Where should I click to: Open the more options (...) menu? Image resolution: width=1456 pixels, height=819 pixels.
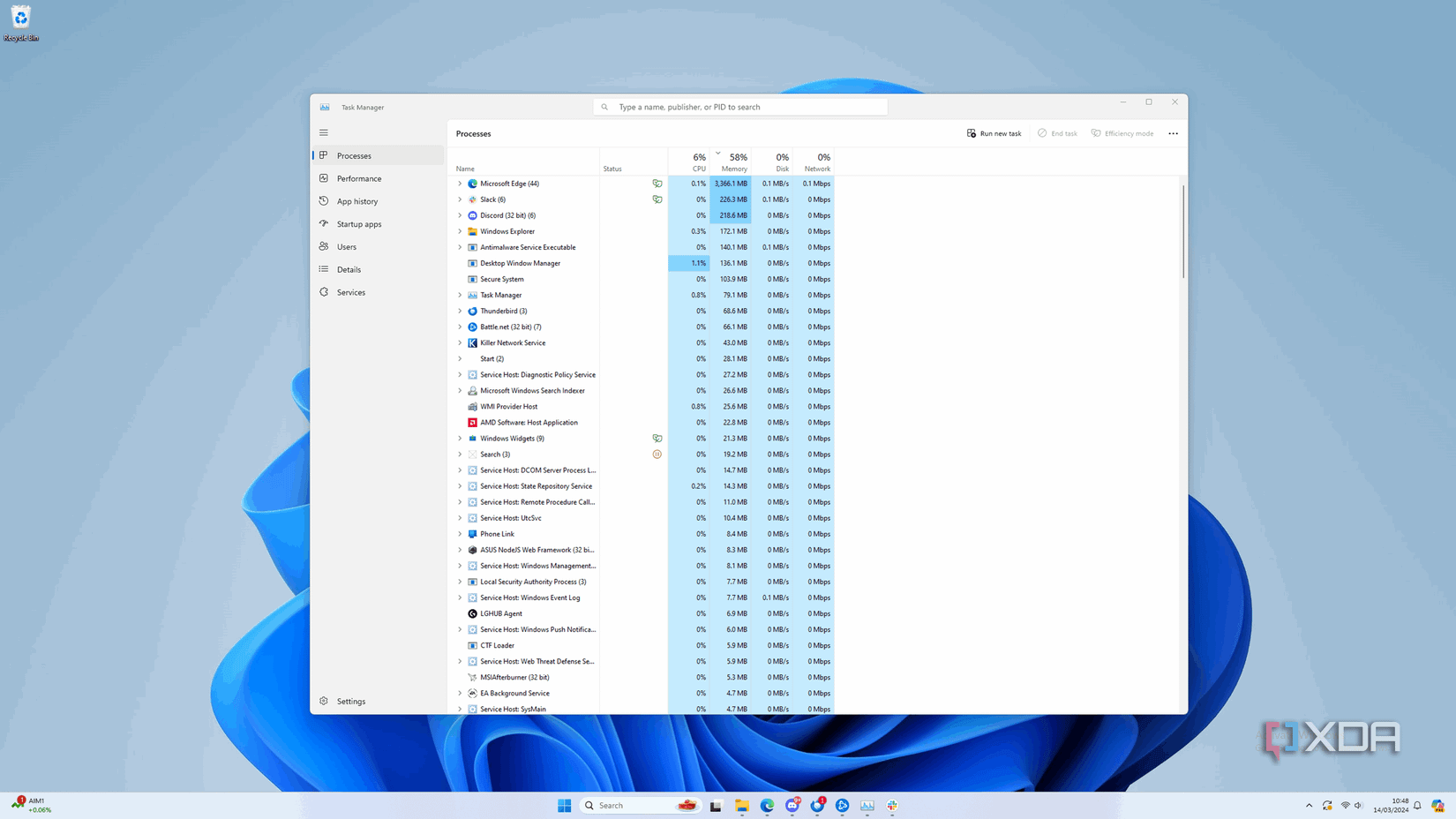click(1174, 133)
